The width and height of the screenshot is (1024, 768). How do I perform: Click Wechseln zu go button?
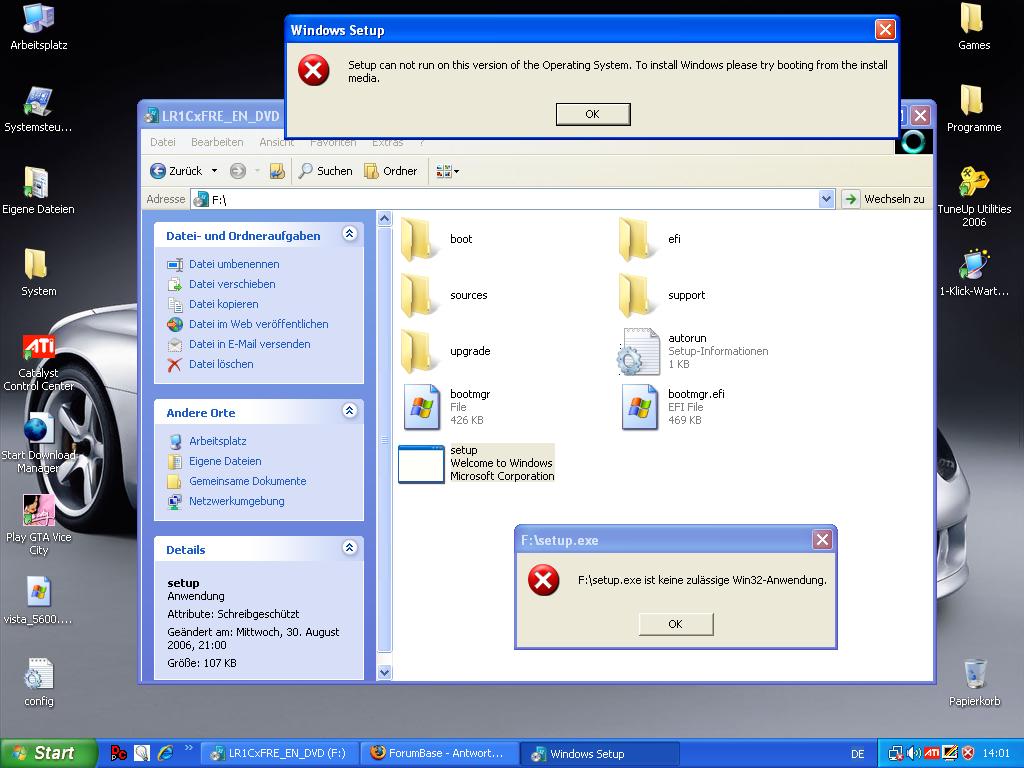pyautogui.click(x=884, y=199)
